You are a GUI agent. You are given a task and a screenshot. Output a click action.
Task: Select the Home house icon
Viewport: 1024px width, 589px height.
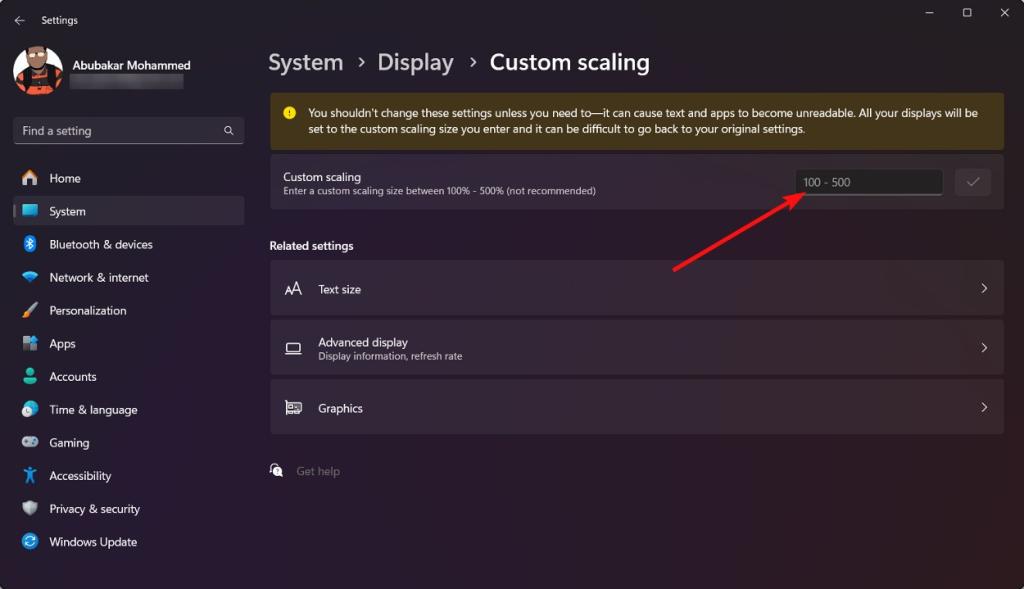click(x=30, y=177)
